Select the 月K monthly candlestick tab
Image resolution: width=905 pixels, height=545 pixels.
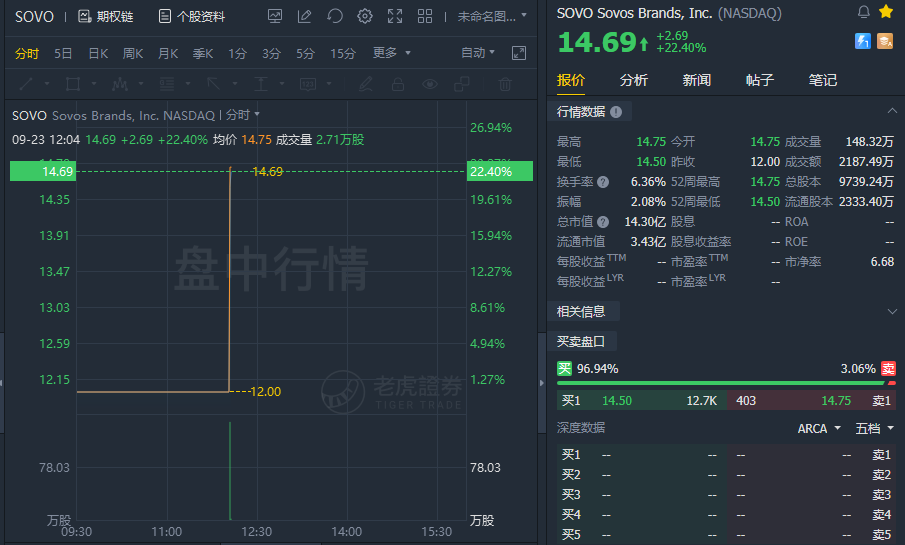pyautogui.click(x=168, y=53)
